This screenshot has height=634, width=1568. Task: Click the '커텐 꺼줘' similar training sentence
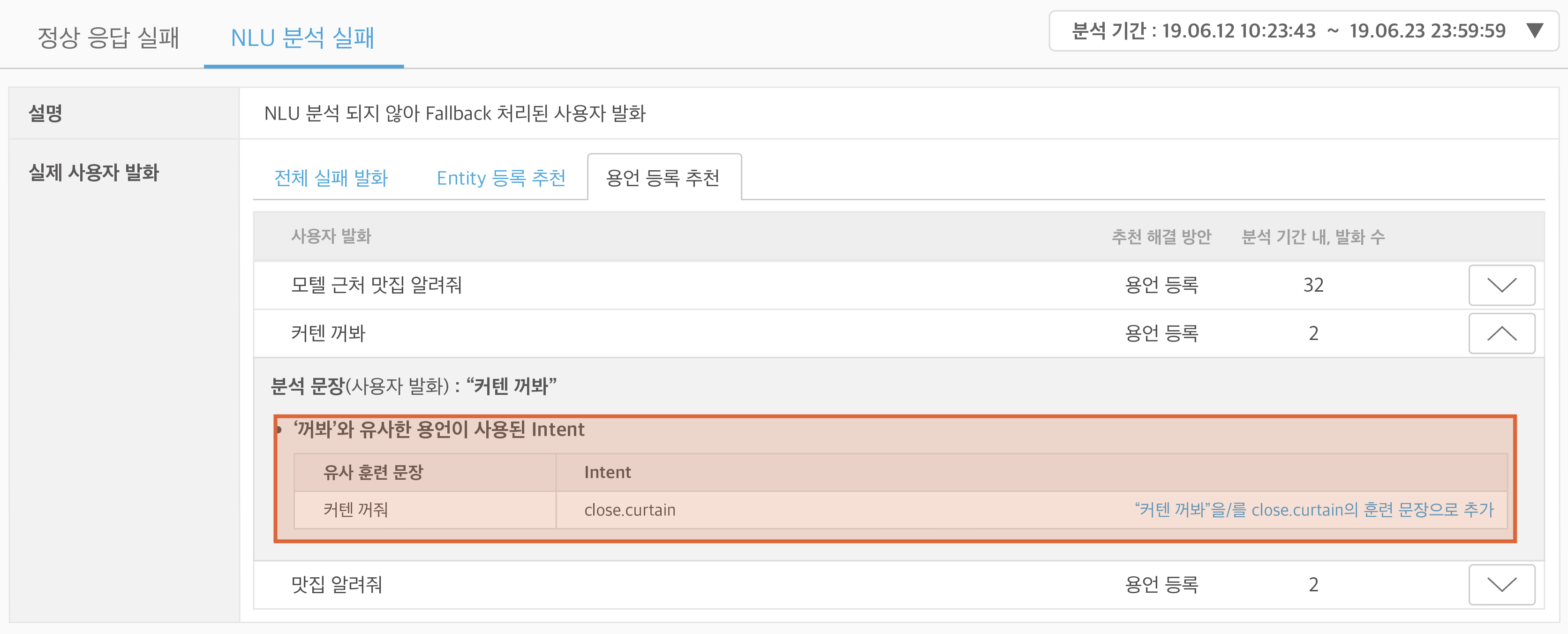pyautogui.click(x=355, y=510)
